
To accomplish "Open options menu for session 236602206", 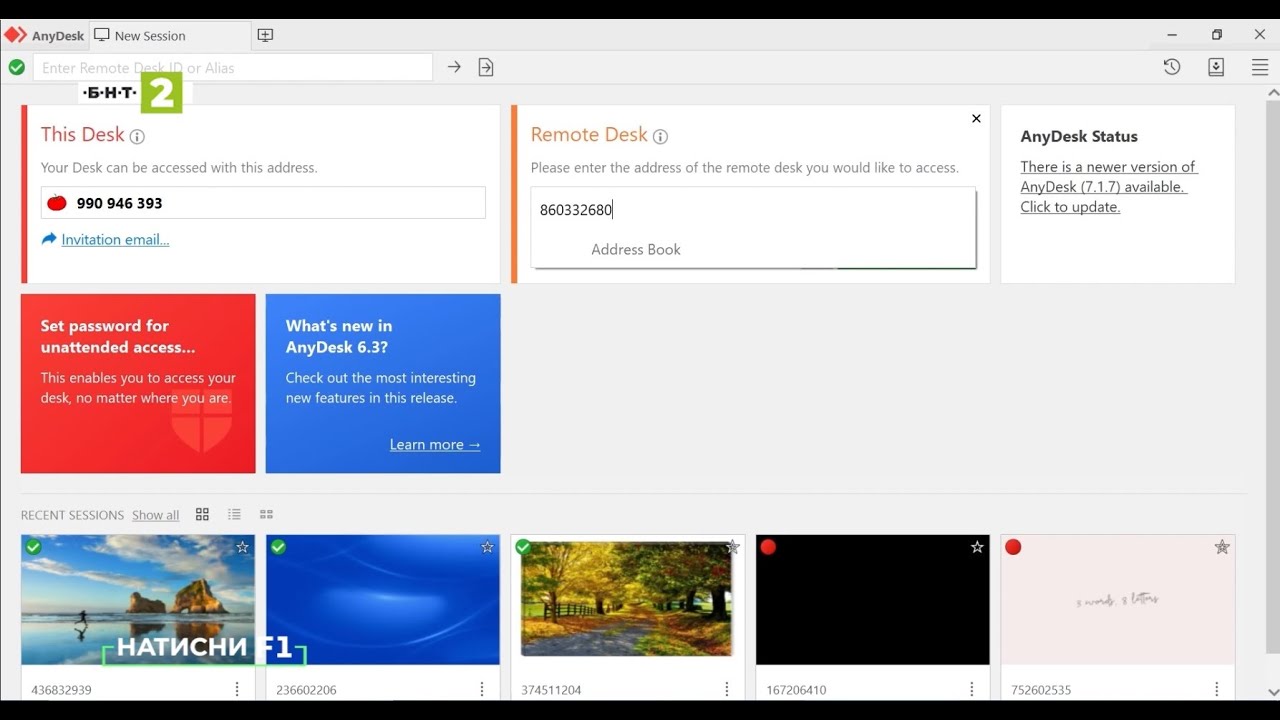I will coord(482,689).
